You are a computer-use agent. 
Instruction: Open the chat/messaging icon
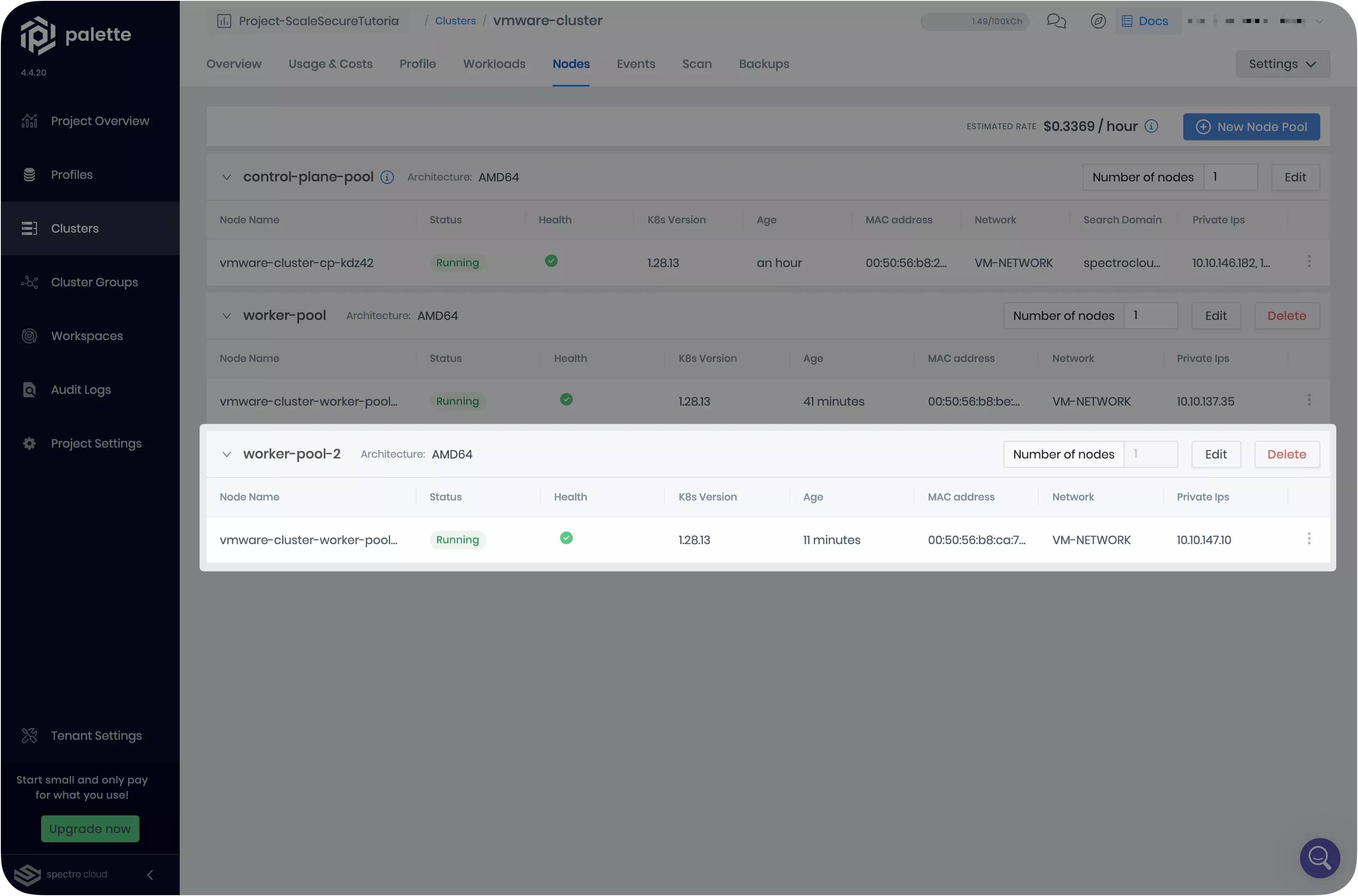pyautogui.click(x=1057, y=20)
